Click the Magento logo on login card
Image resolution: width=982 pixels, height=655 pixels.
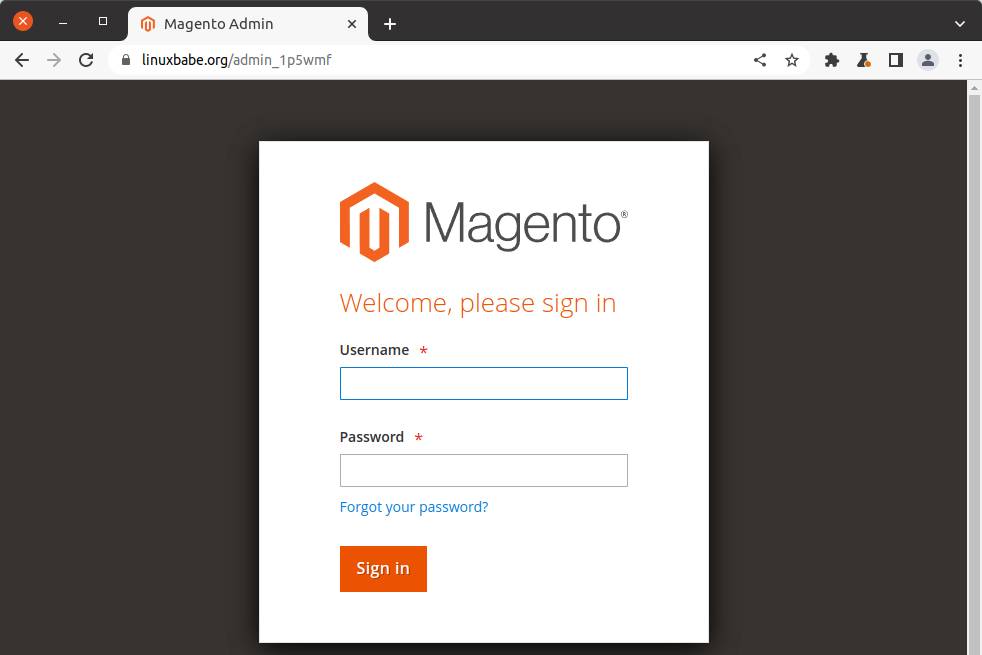tap(483, 222)
